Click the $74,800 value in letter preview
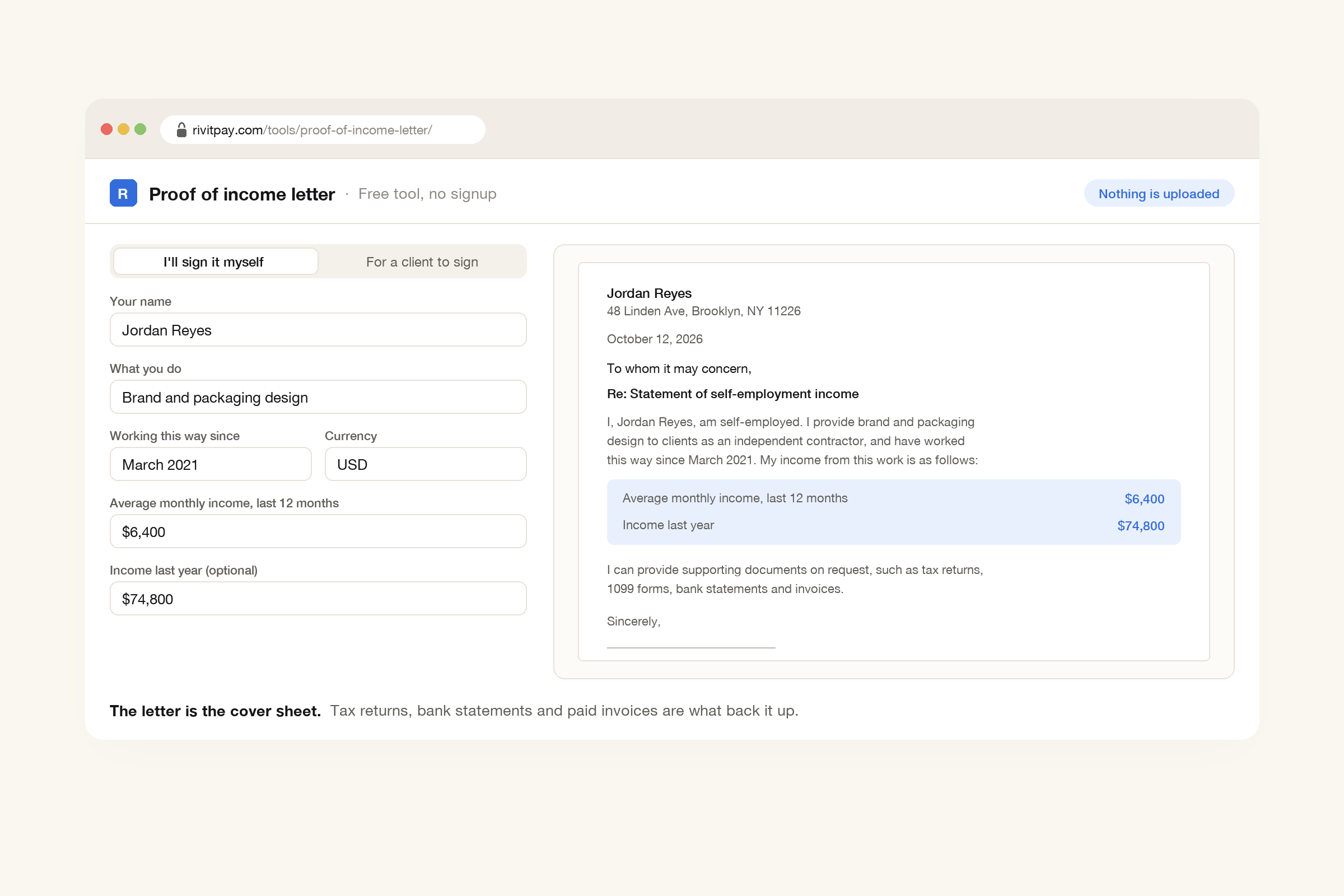Image resolution: width=1344 pixels, height=896 pixels. click(x=1141, y=526)
